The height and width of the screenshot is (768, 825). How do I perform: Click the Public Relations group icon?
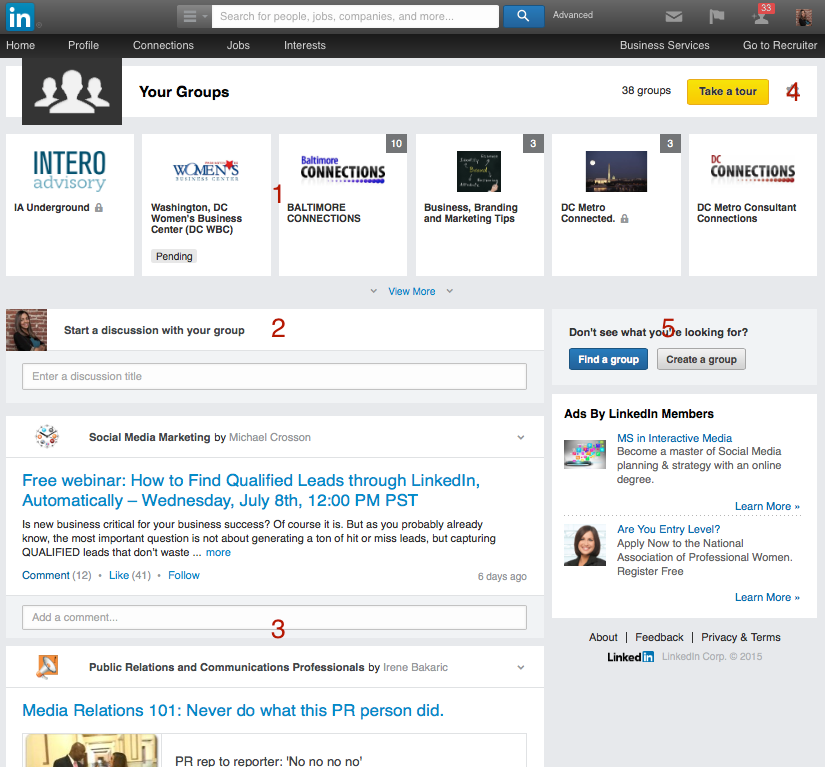click(x=47, y=667)
